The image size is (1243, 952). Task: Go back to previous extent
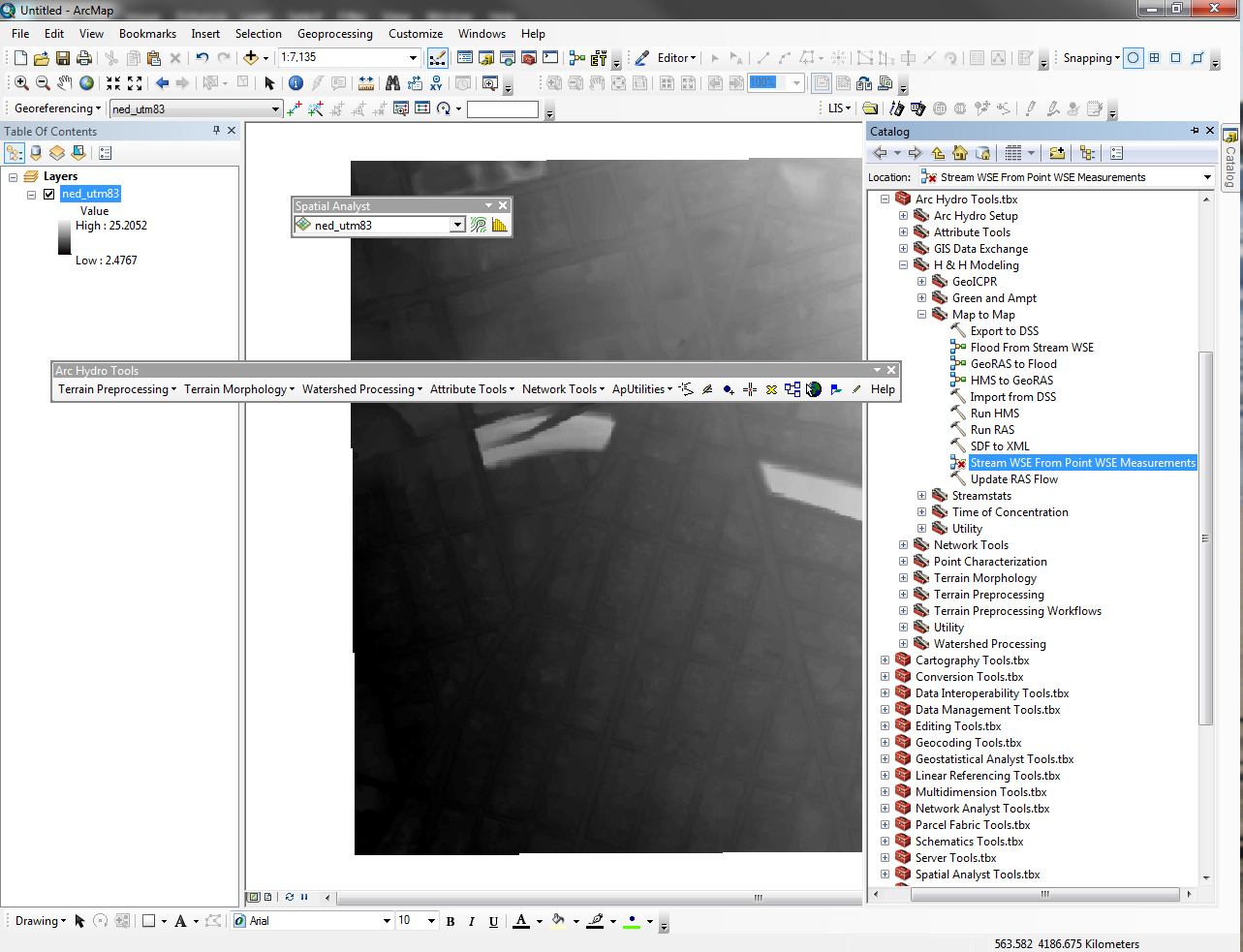(162, 83)
